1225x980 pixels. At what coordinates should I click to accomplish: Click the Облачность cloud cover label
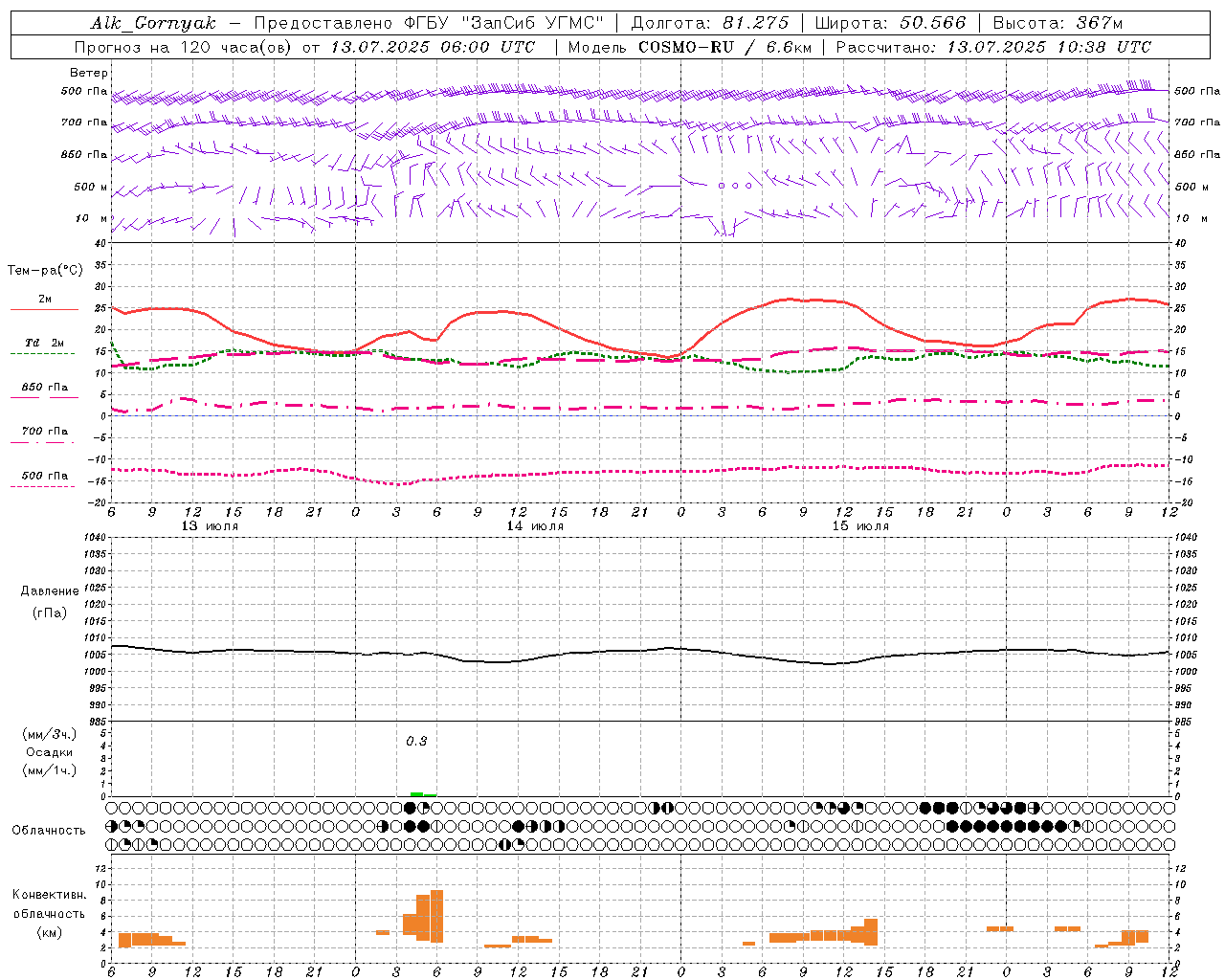point(49,831)
